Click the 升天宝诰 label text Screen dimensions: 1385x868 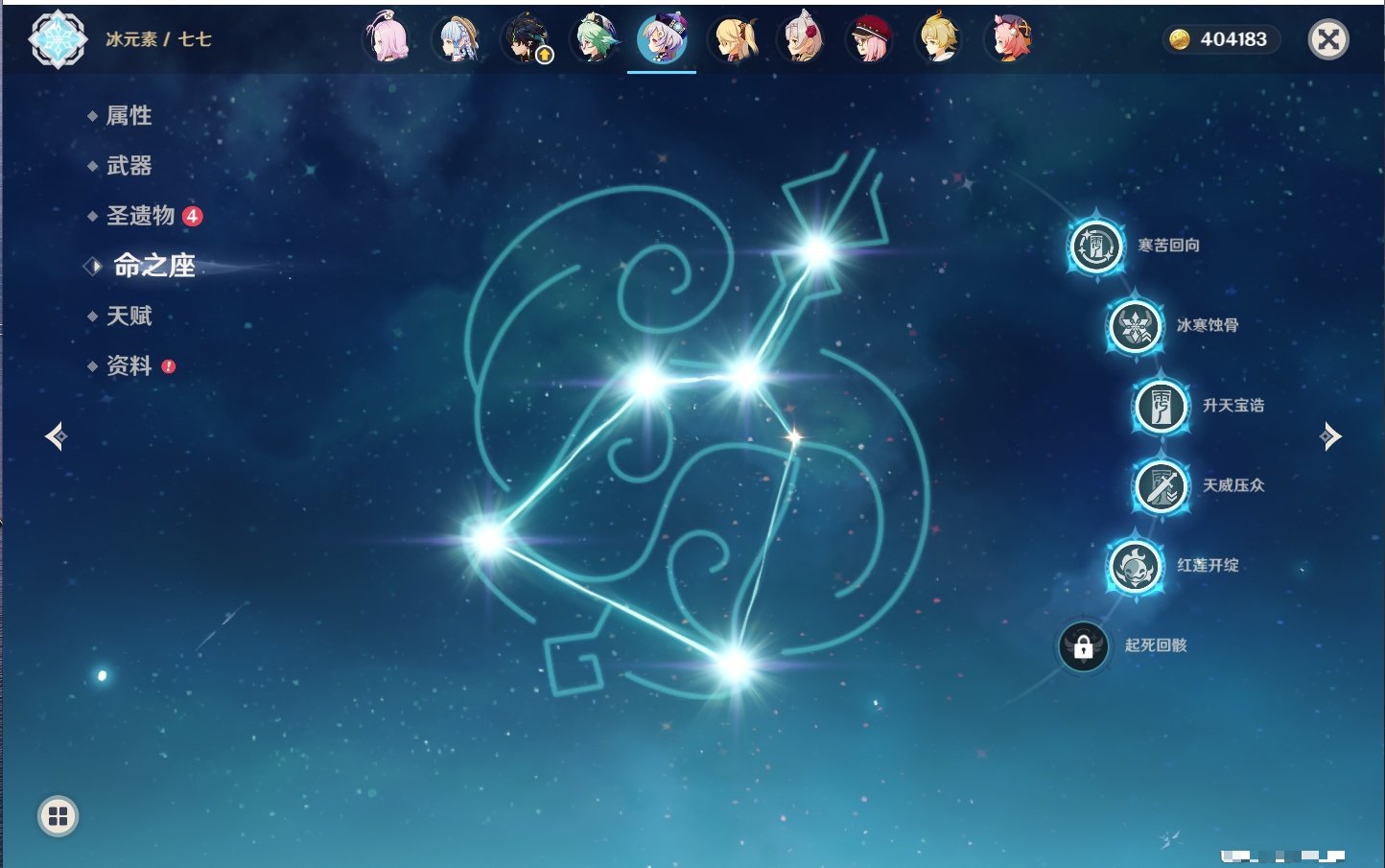[1233, 406]
